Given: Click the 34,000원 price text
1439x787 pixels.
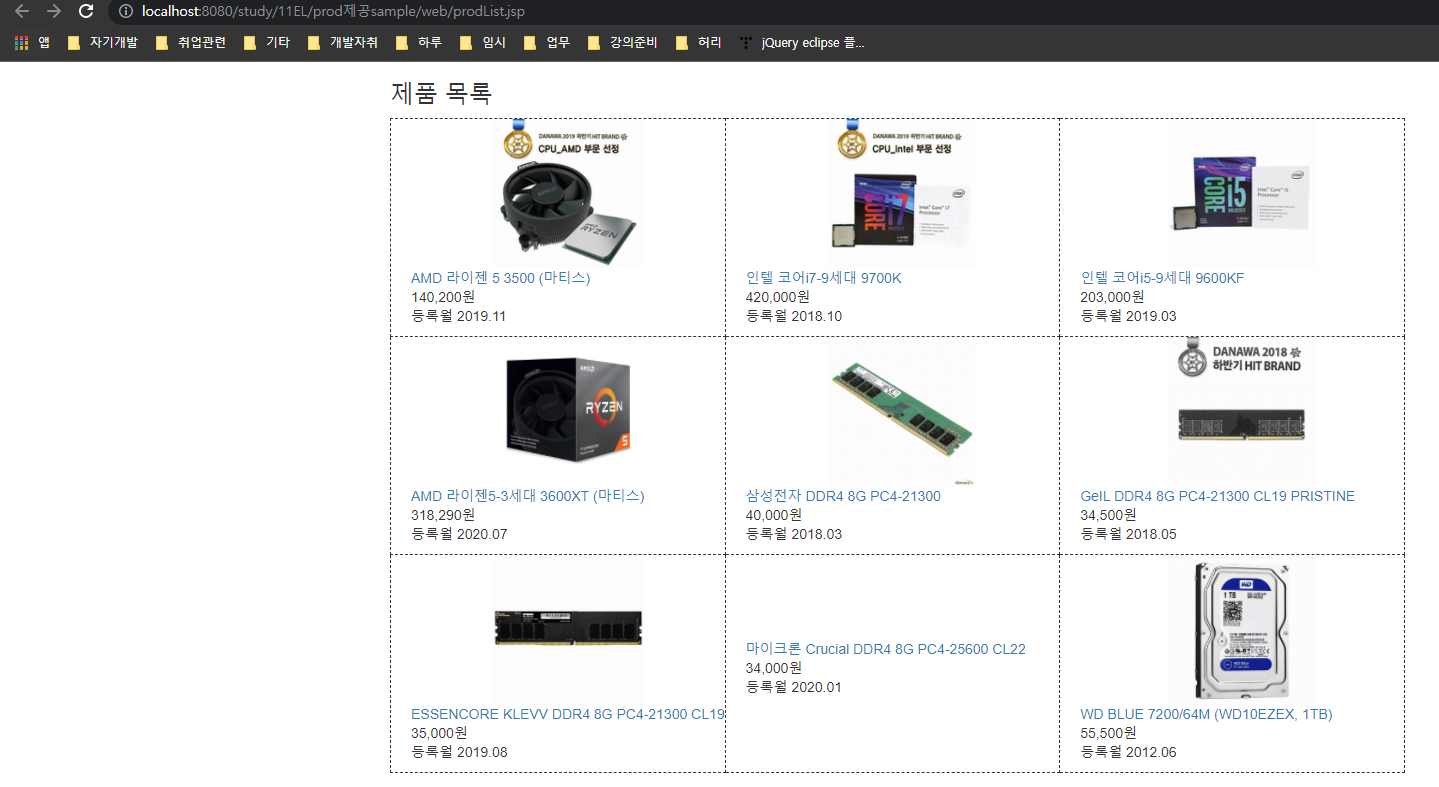Looking at the screenshot, I should click(774, 668).
